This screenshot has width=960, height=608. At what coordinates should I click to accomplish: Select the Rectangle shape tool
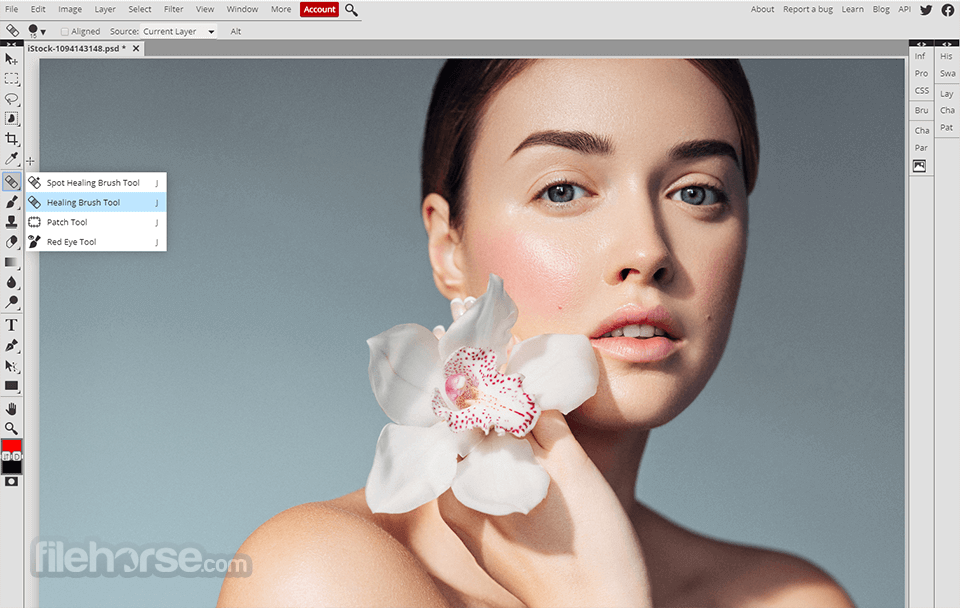point(11,386)
